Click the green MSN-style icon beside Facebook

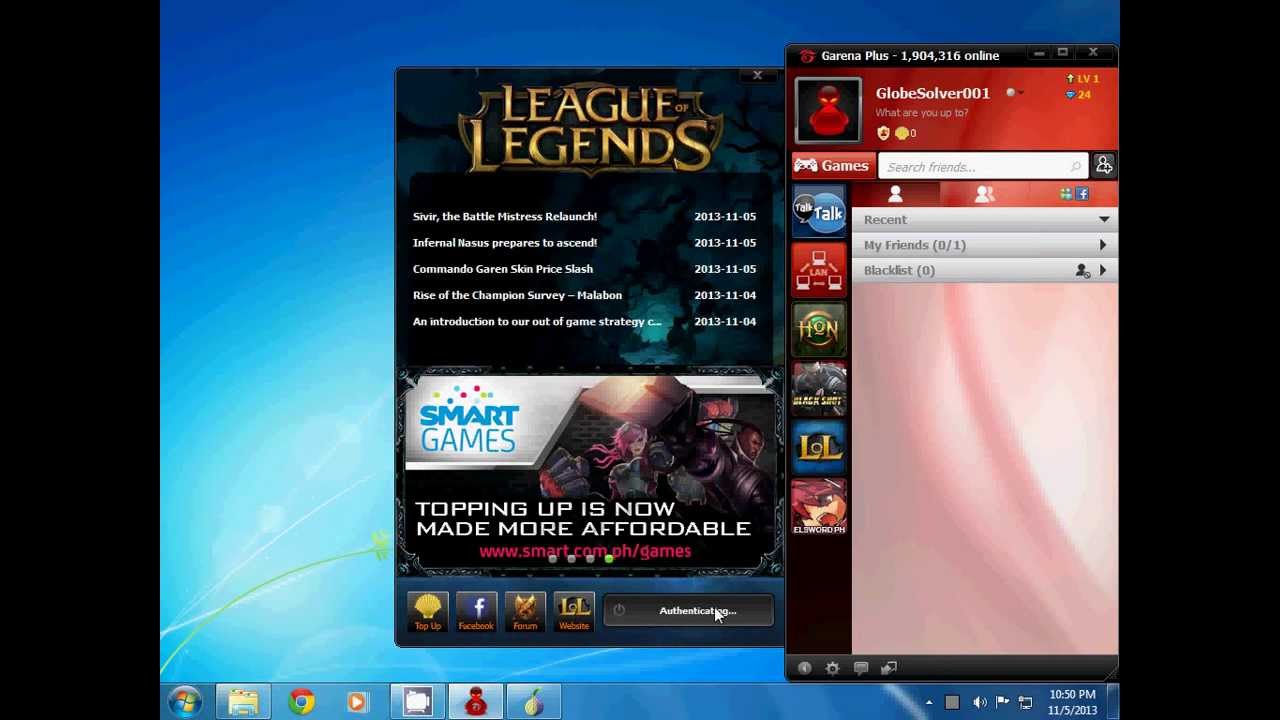1066,194
